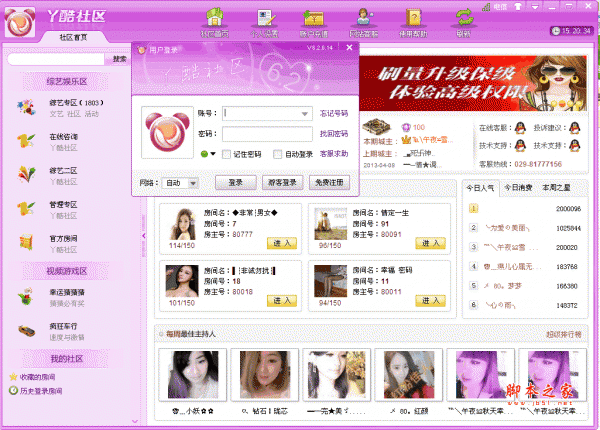
Task: Open the title bar menu down-arrow
Action: coord(535,7)
